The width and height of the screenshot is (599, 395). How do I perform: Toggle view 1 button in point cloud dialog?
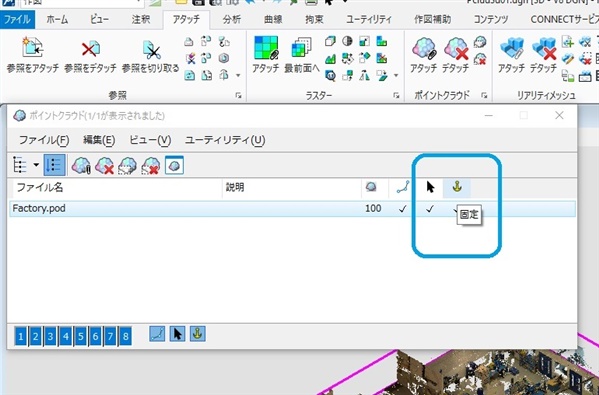(21, 337)
